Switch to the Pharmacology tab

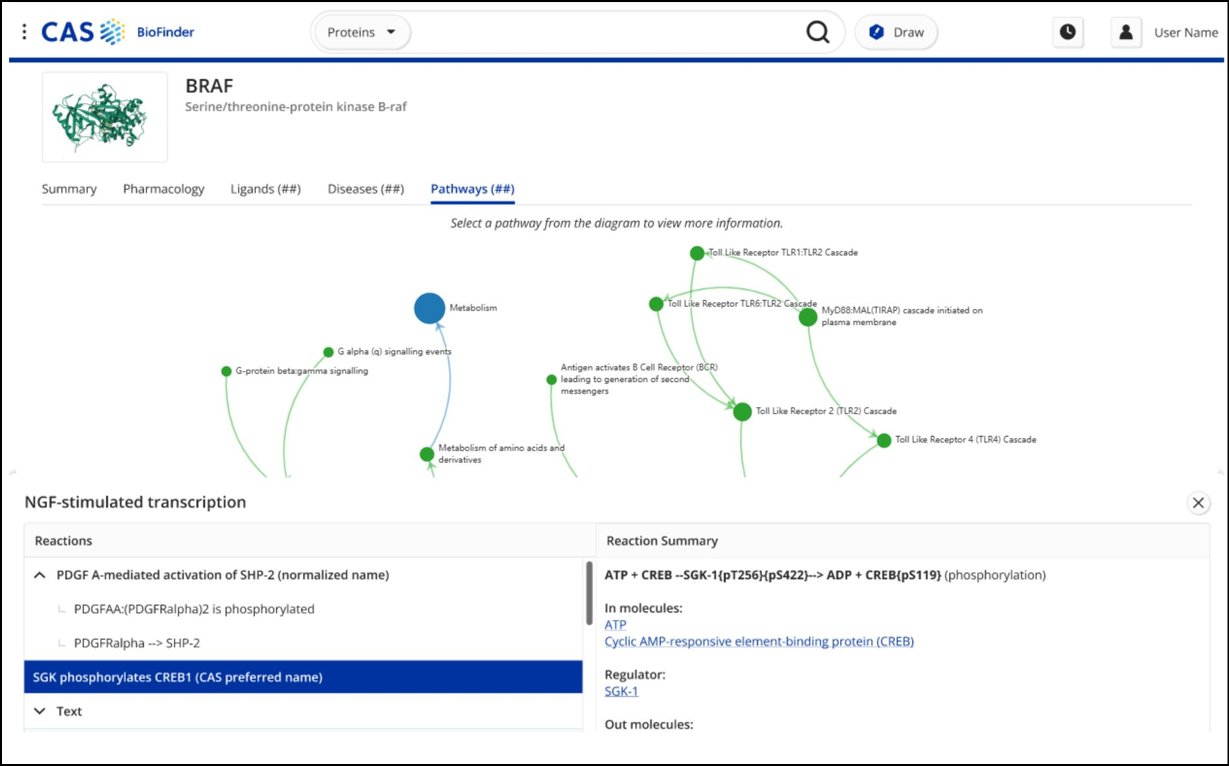point(163,189)
